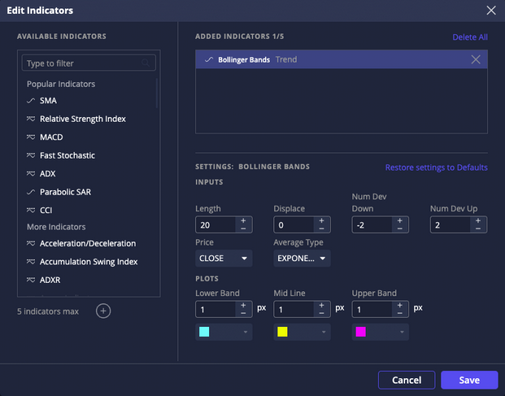Viewport: 505px width, 396px height.
Task: Select the Acceleration/Deceleration entry
Action: point(88,244)
